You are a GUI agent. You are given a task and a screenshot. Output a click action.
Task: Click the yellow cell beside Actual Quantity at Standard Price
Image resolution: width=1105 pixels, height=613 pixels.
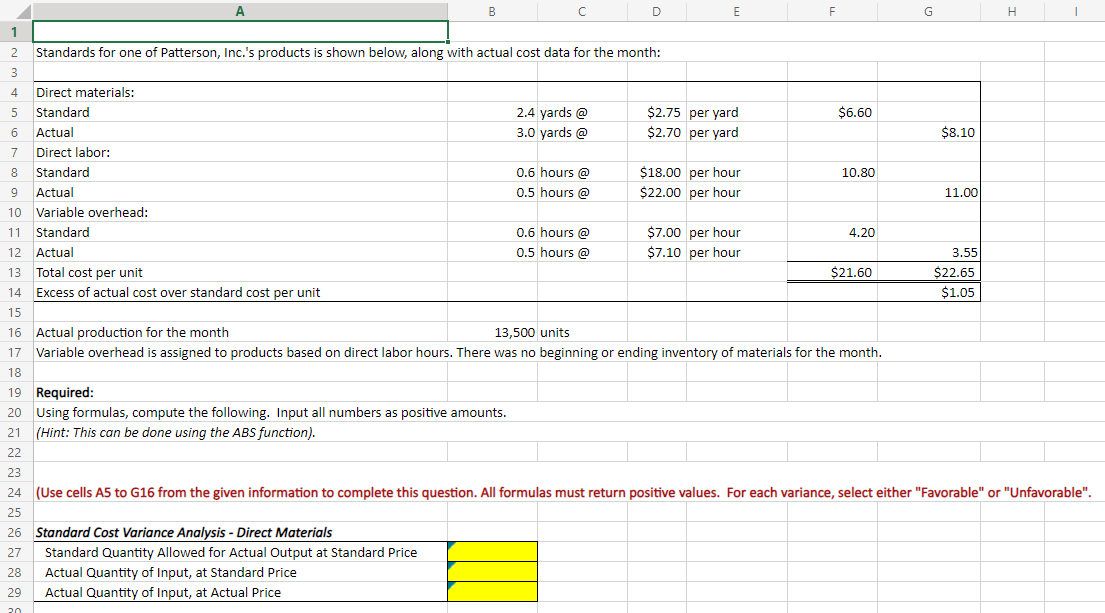click(492, 572)
